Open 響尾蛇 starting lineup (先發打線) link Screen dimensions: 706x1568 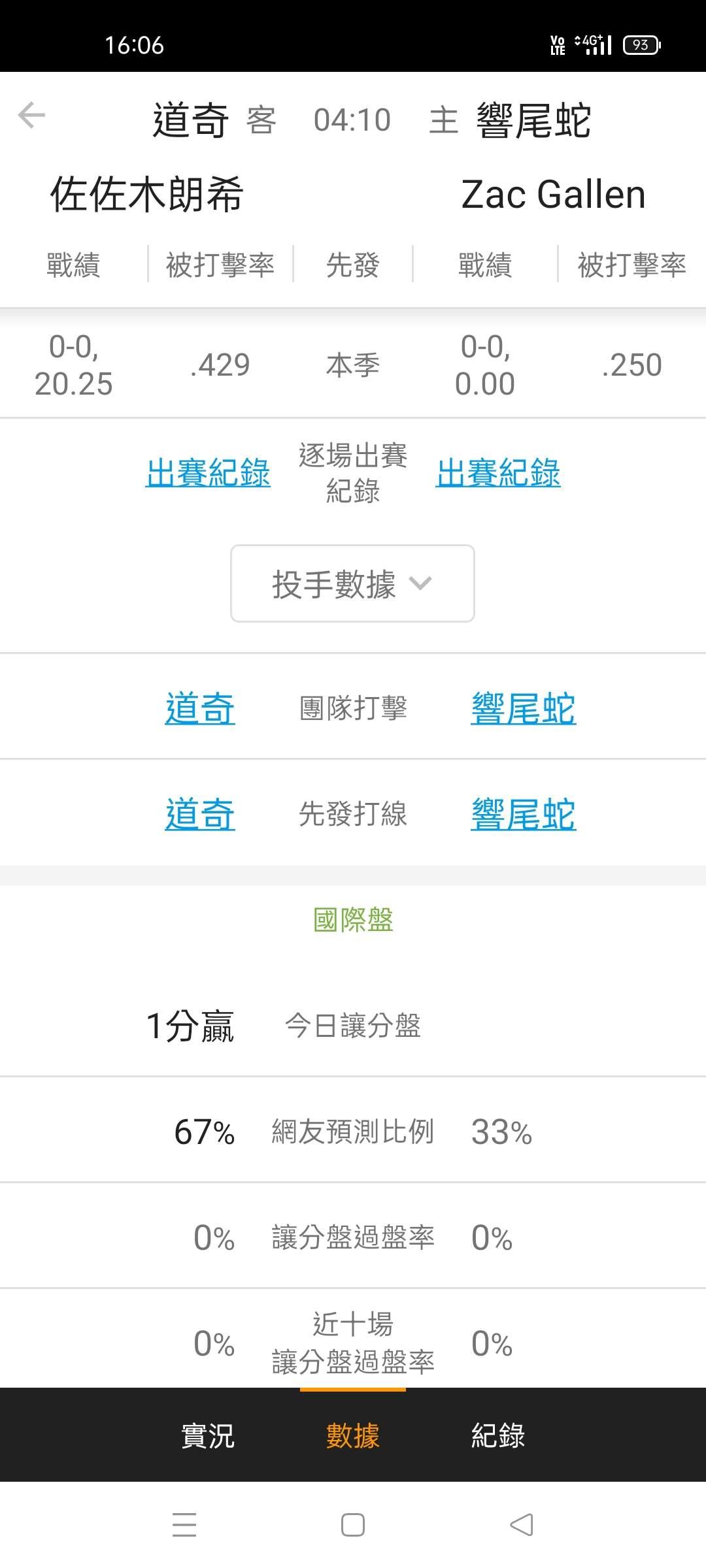[x=523, y=814]
